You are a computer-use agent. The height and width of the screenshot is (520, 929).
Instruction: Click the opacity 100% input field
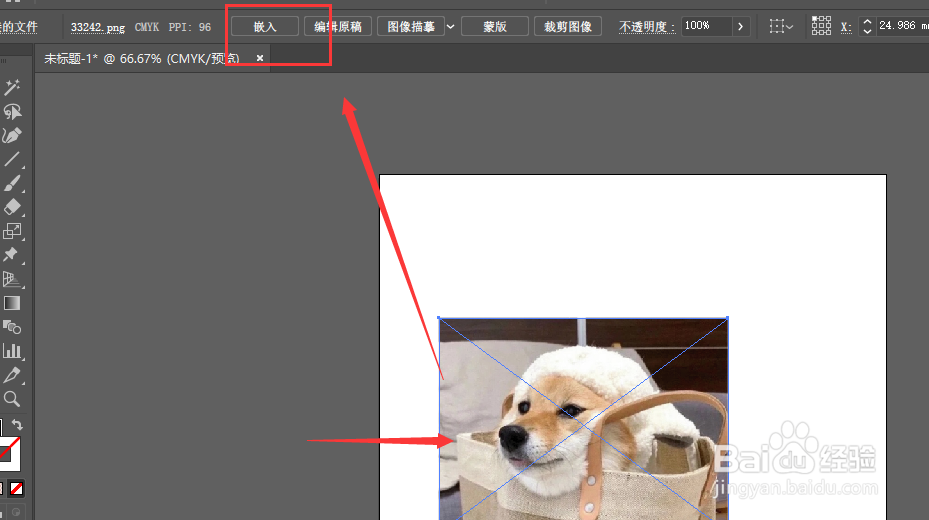tap(706, 26)
